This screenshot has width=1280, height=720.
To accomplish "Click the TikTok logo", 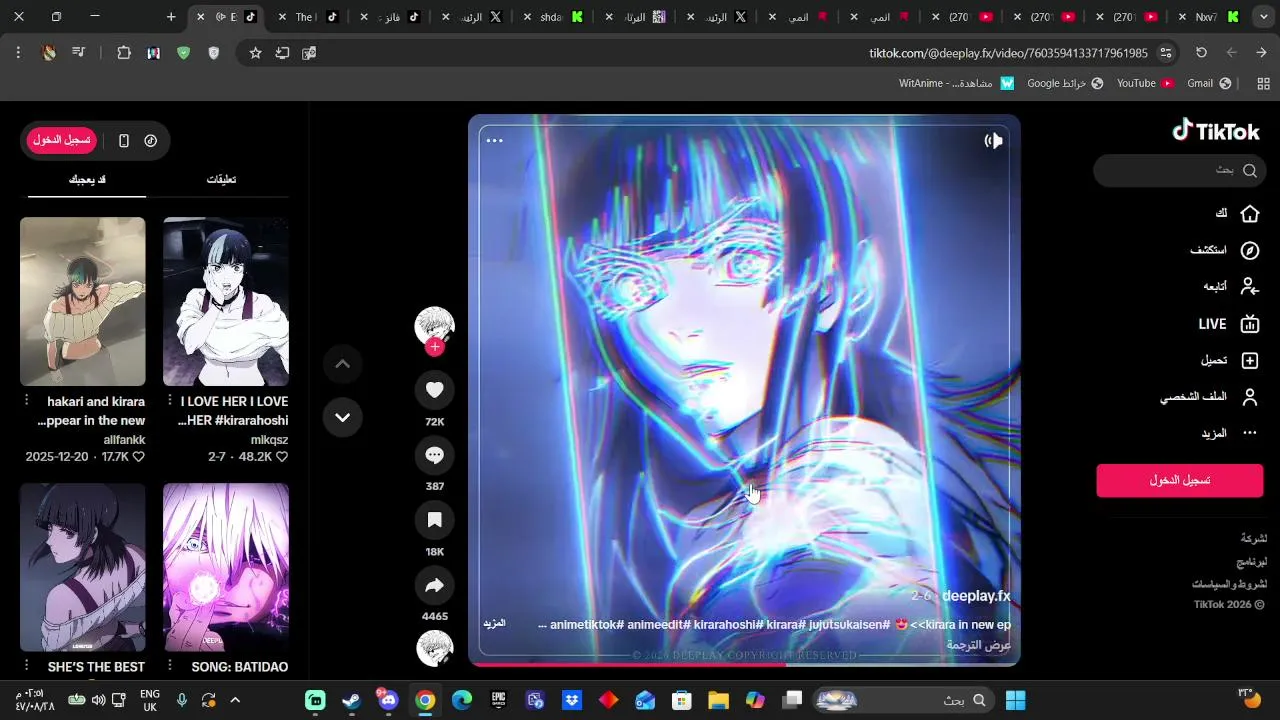I will click(1216, 131).
